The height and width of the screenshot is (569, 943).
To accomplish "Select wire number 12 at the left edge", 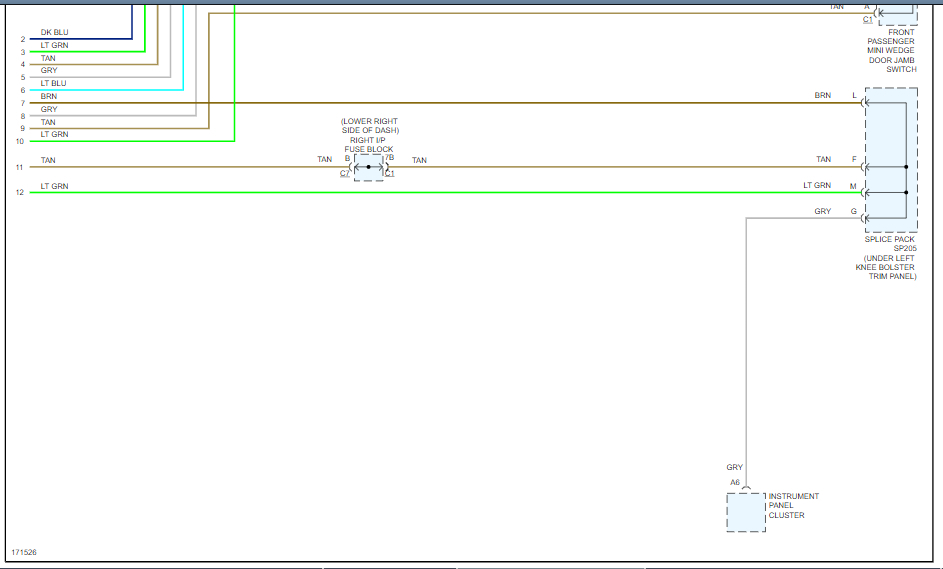I will (20, 192).
